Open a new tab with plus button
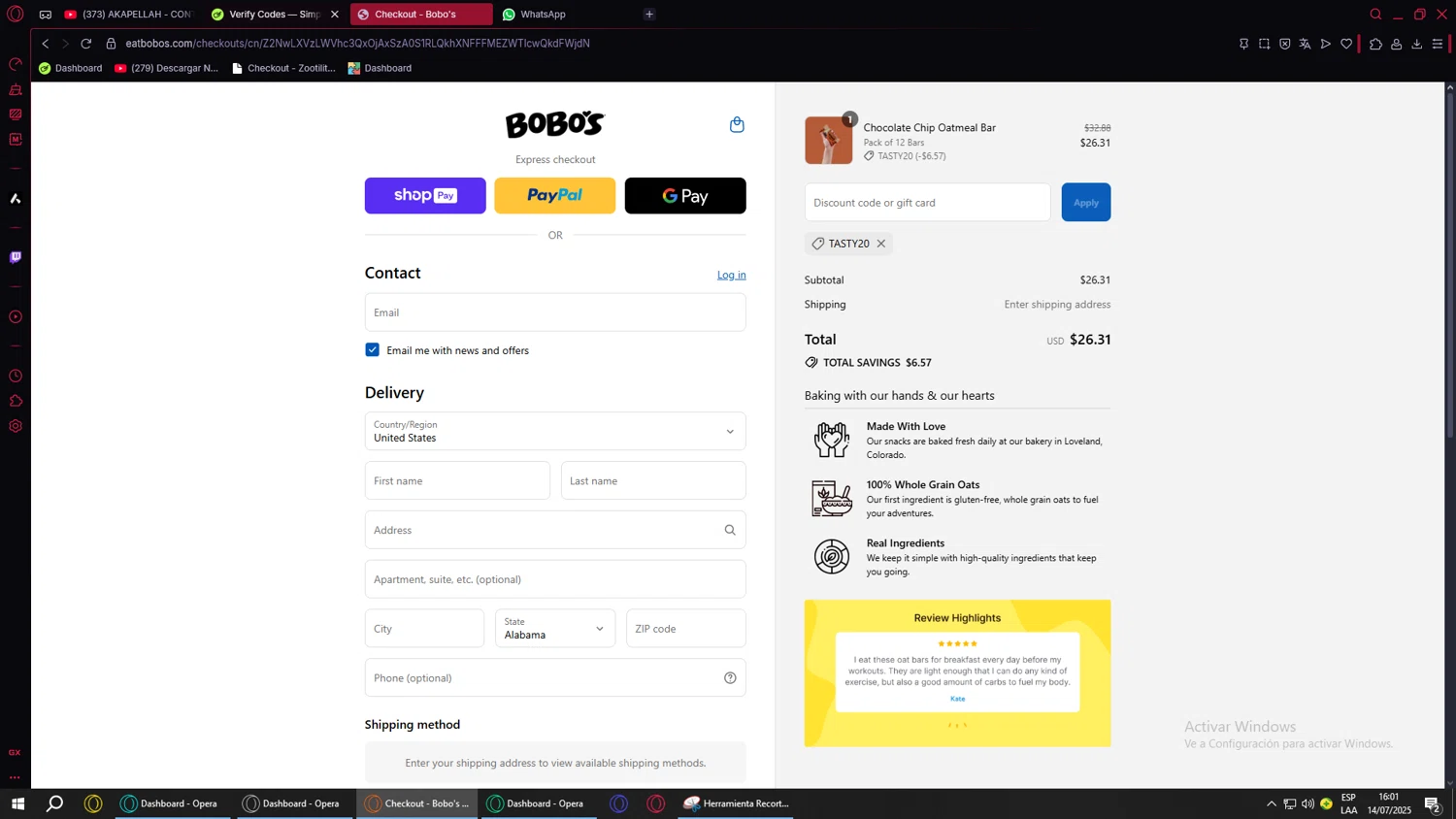1456x819 pixels. click(649, 15)
